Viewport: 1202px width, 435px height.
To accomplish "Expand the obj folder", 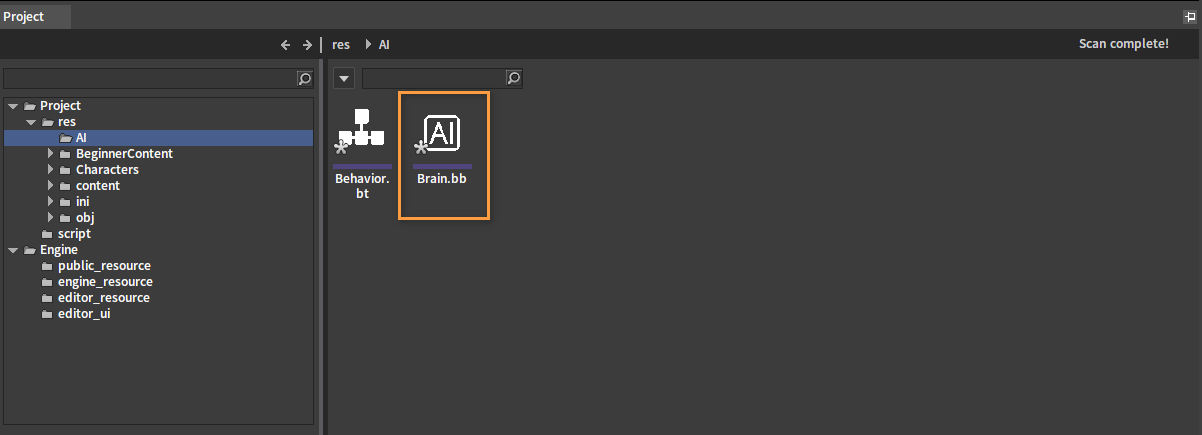I will click(x=50, y=218).
